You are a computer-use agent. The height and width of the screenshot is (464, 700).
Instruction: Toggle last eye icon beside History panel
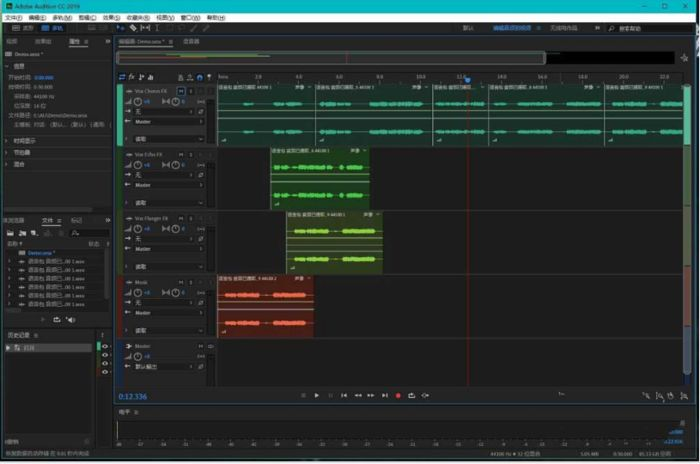click(105, 372)
